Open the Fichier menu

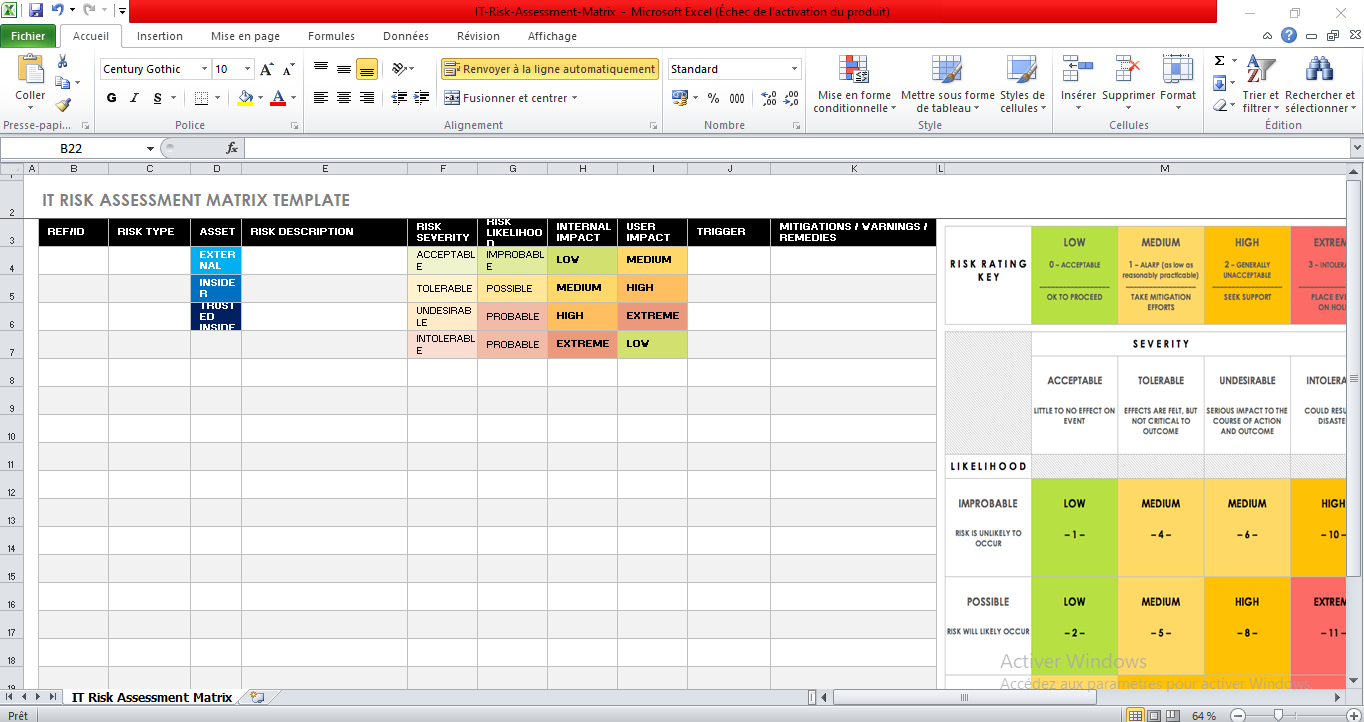point(28,35)
